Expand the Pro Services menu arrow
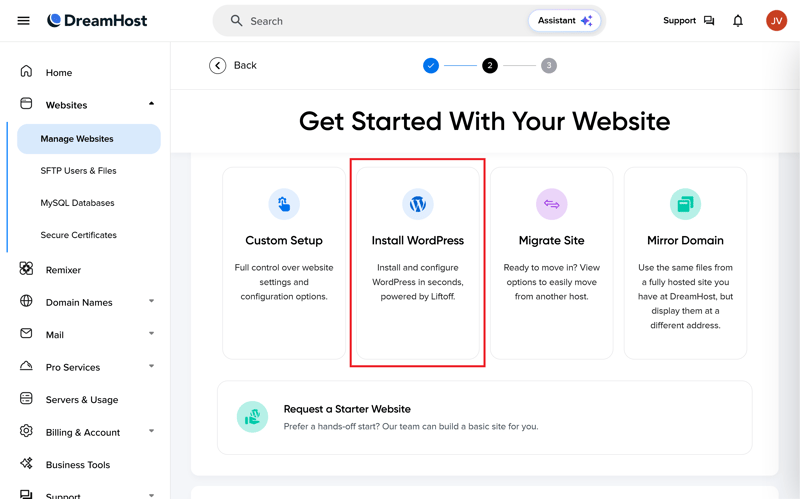800x499 pixels. [152, 366]
